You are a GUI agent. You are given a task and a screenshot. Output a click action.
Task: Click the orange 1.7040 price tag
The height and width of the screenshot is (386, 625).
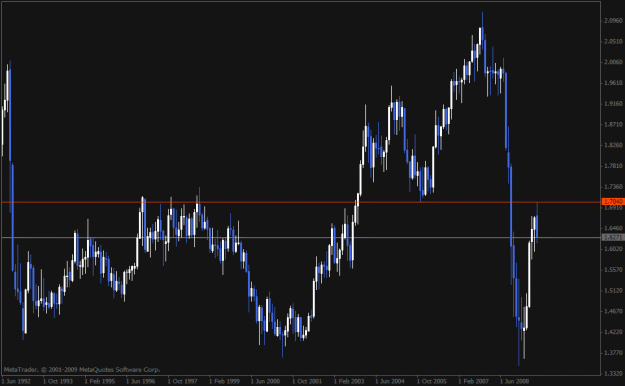(613, 202)
